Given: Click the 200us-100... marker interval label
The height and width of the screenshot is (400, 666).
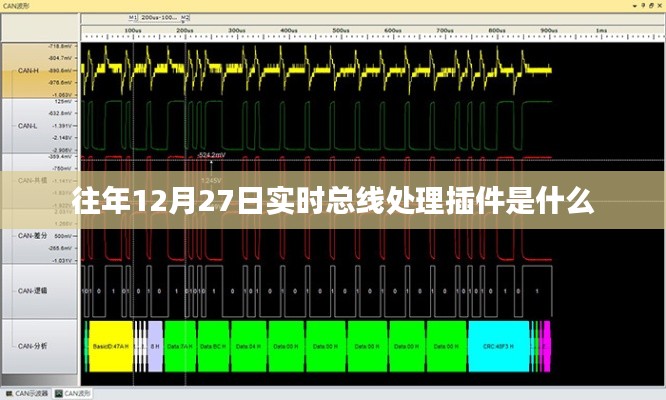Looking at the screenshot, I should pos(159,18).
